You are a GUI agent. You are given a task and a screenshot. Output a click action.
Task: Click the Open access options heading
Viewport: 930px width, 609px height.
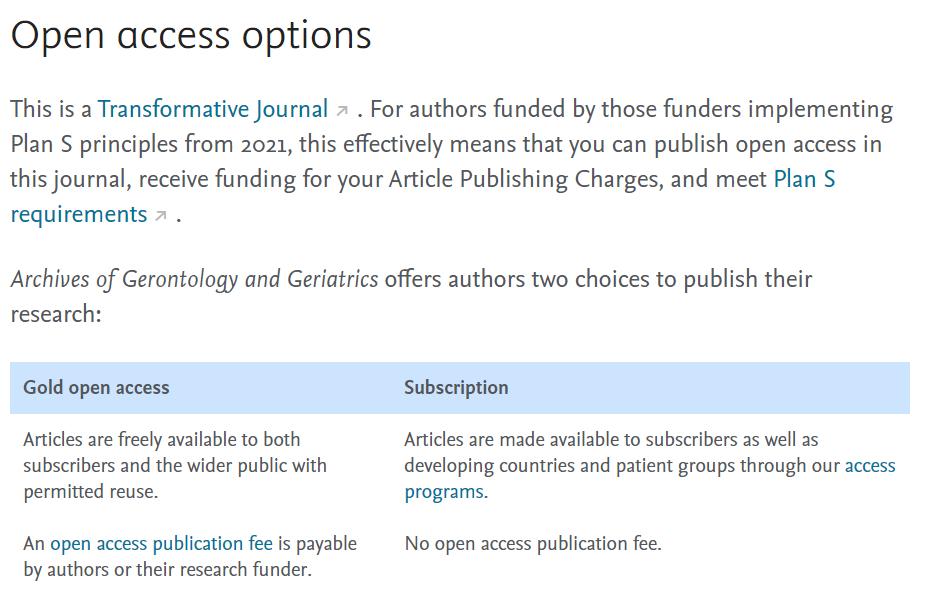pyautogui.click(x=191, y=35)
